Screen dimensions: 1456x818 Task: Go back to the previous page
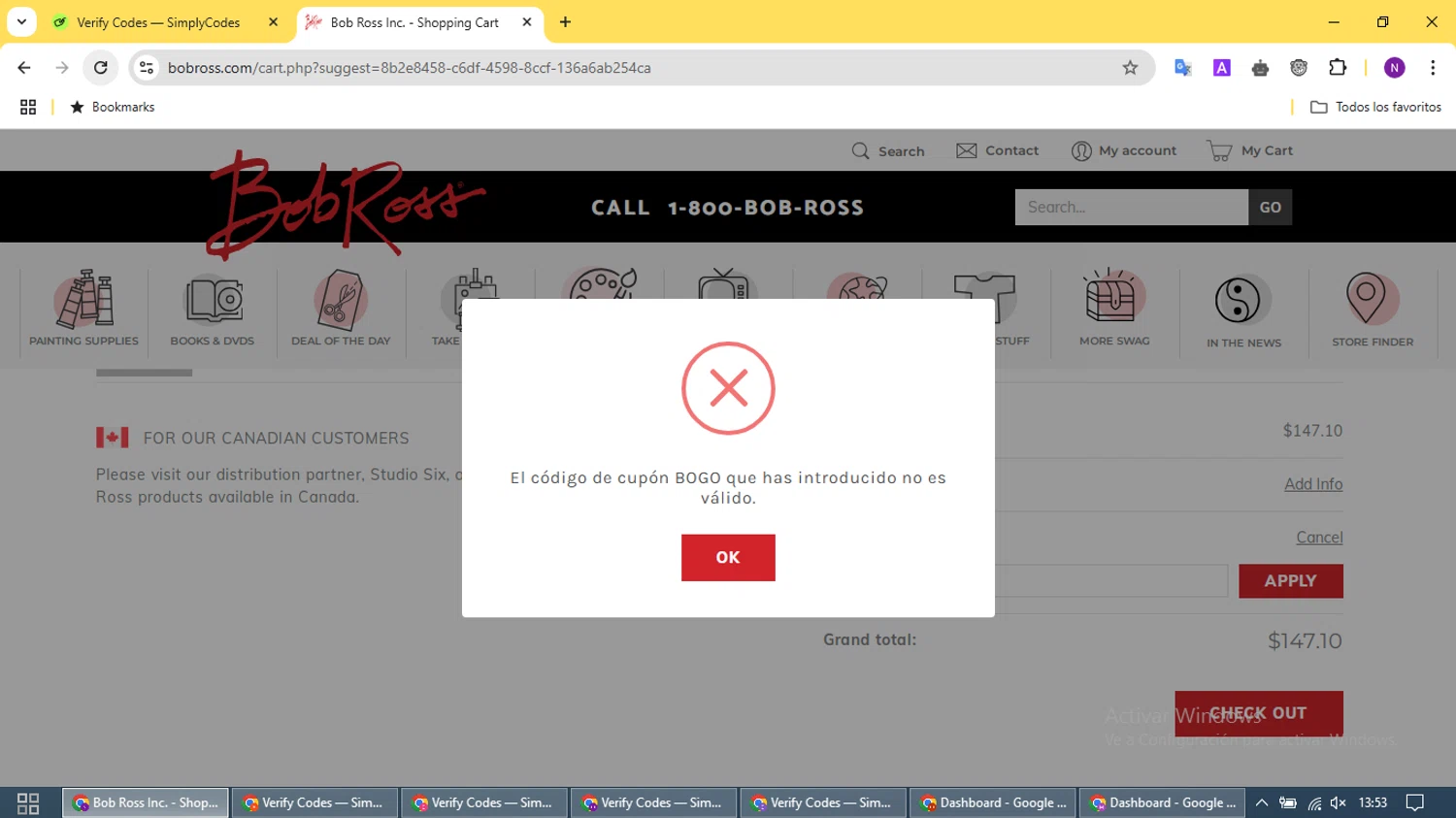tap(24, 68)
